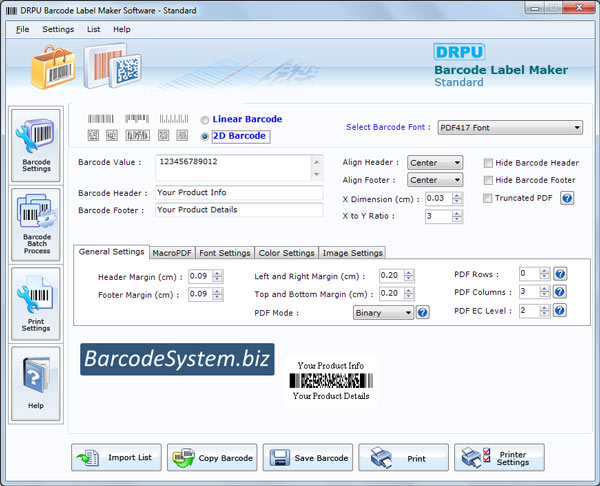Screen dimensions: 600x486
Task: Open the Settings menu
Action: click(x=58, y=29)
